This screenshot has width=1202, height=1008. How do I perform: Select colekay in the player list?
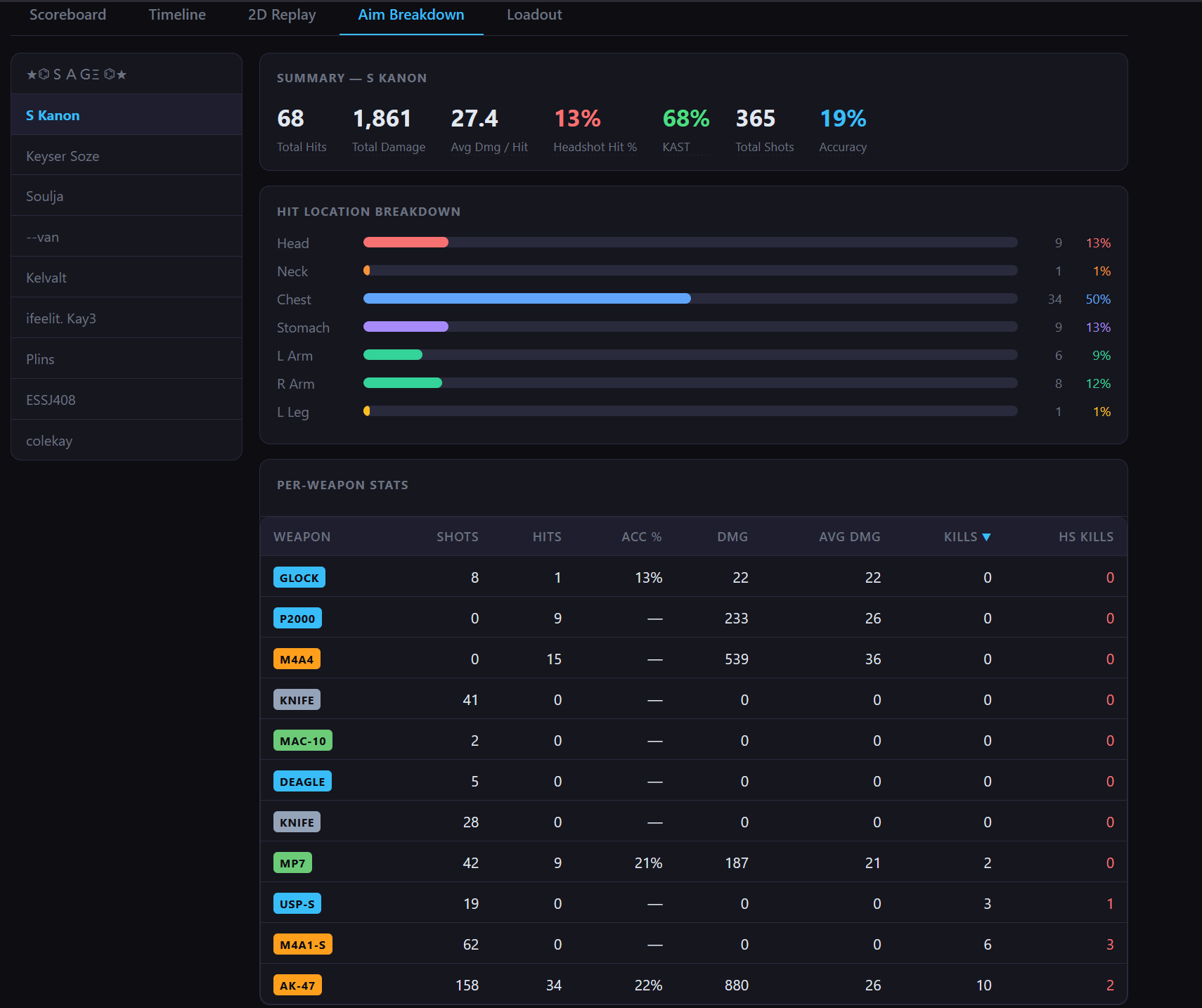pos(127,441)
